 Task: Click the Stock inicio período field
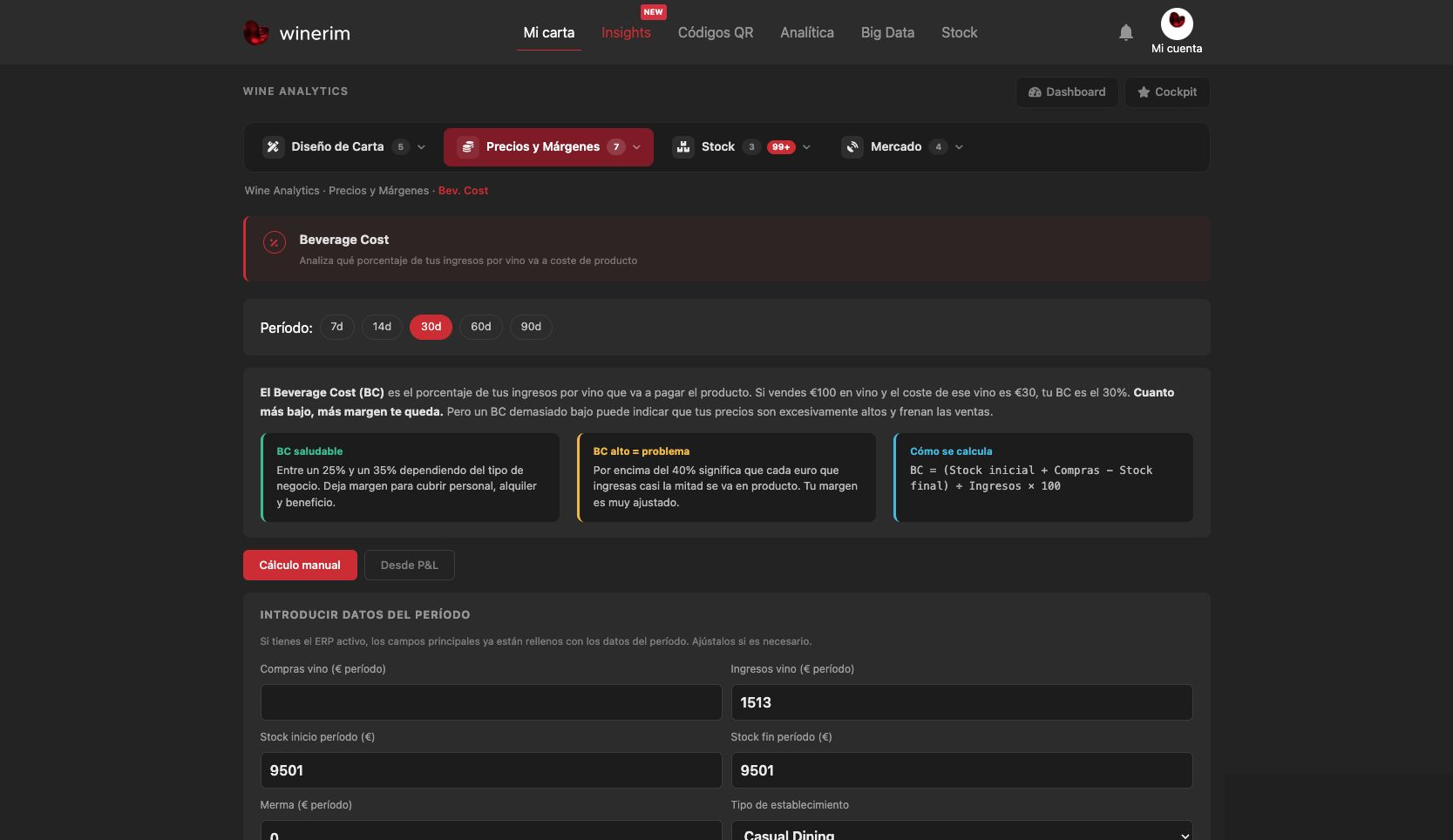491,770
